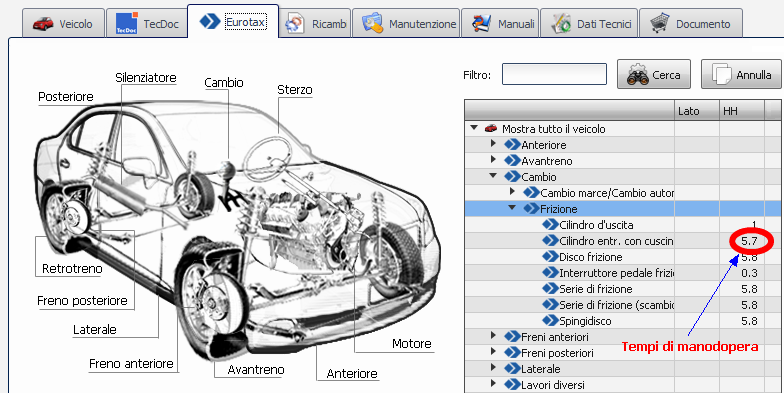Image resolution: width=784 pixels, height=393 pixels.
Task: Click the Cerca button
Action: tap(654, 74)
